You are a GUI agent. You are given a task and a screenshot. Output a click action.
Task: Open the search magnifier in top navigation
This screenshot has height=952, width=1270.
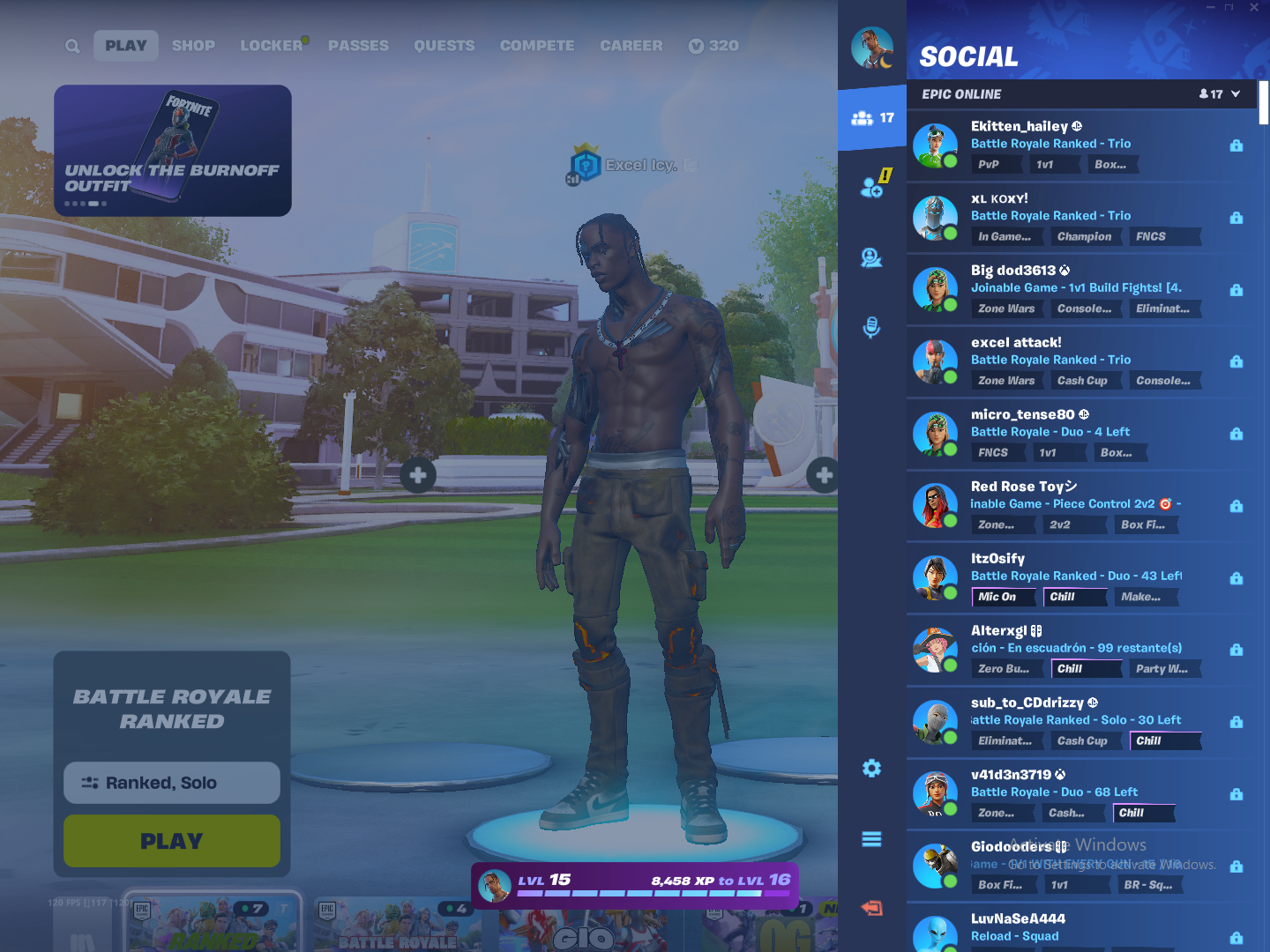[x=72, y=46]
